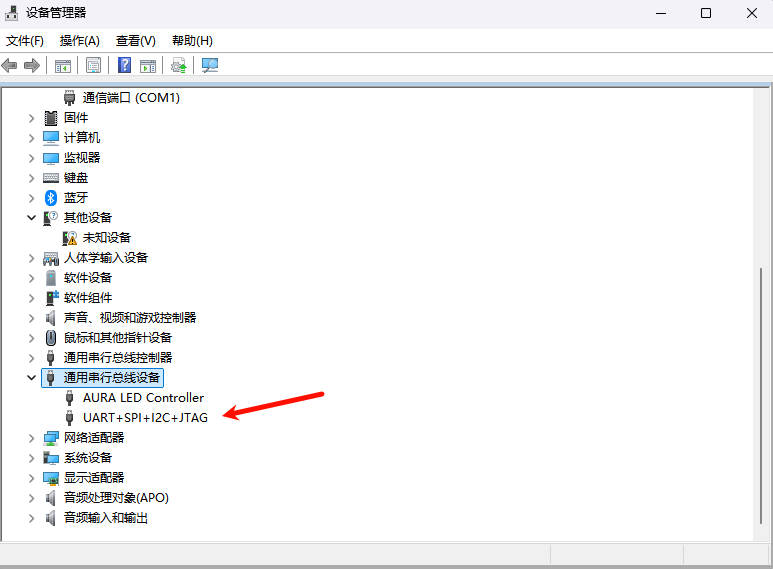Click the mouse icon beside 鼠标和其他指针设备
The height and width of the screenshot is (569, 773).
[51, 338]
